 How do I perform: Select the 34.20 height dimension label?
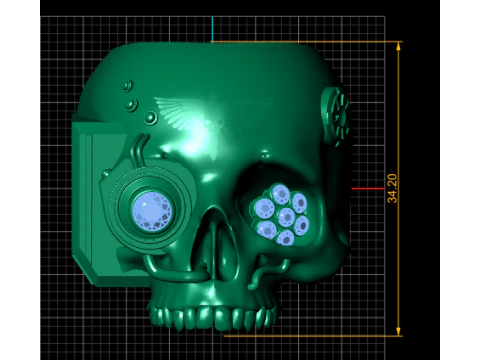click(x=393, y=188)
